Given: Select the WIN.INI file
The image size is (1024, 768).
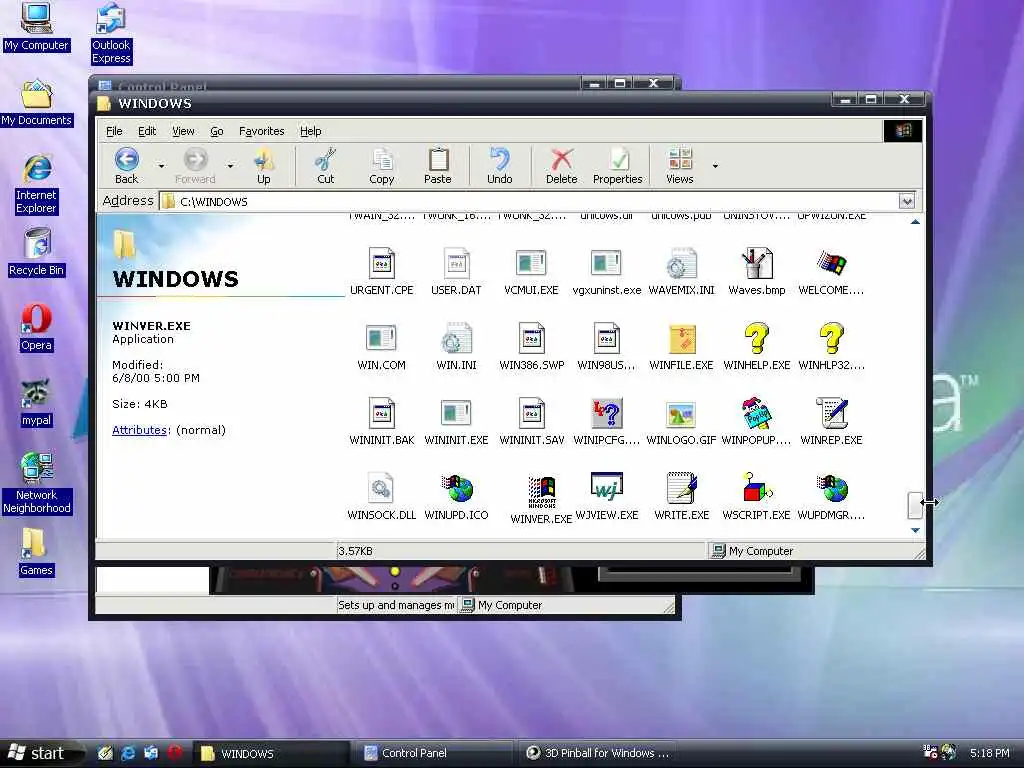Looking at the screenshot, I should pos(456,347).
